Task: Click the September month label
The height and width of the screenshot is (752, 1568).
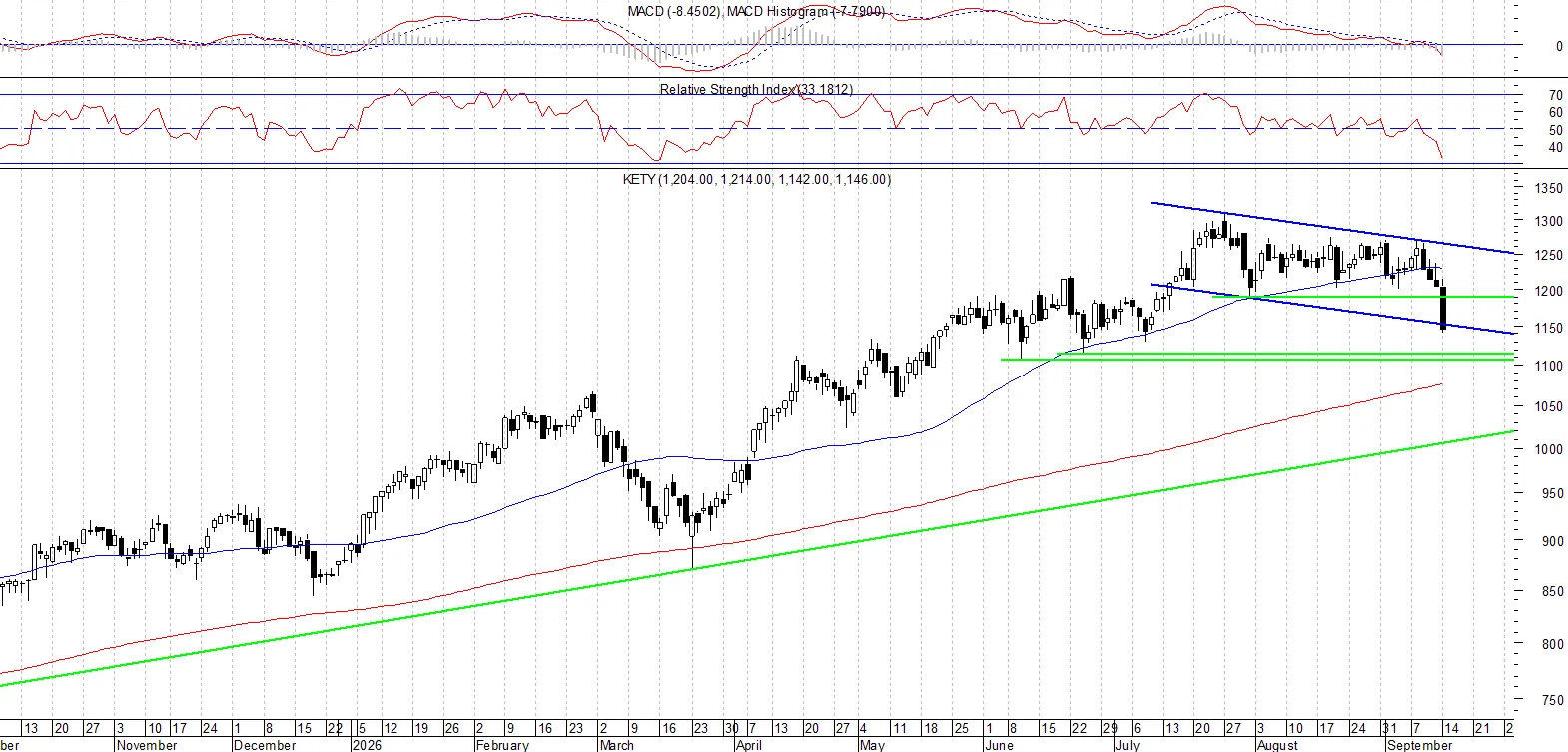Action: (x=1419, y=745)
